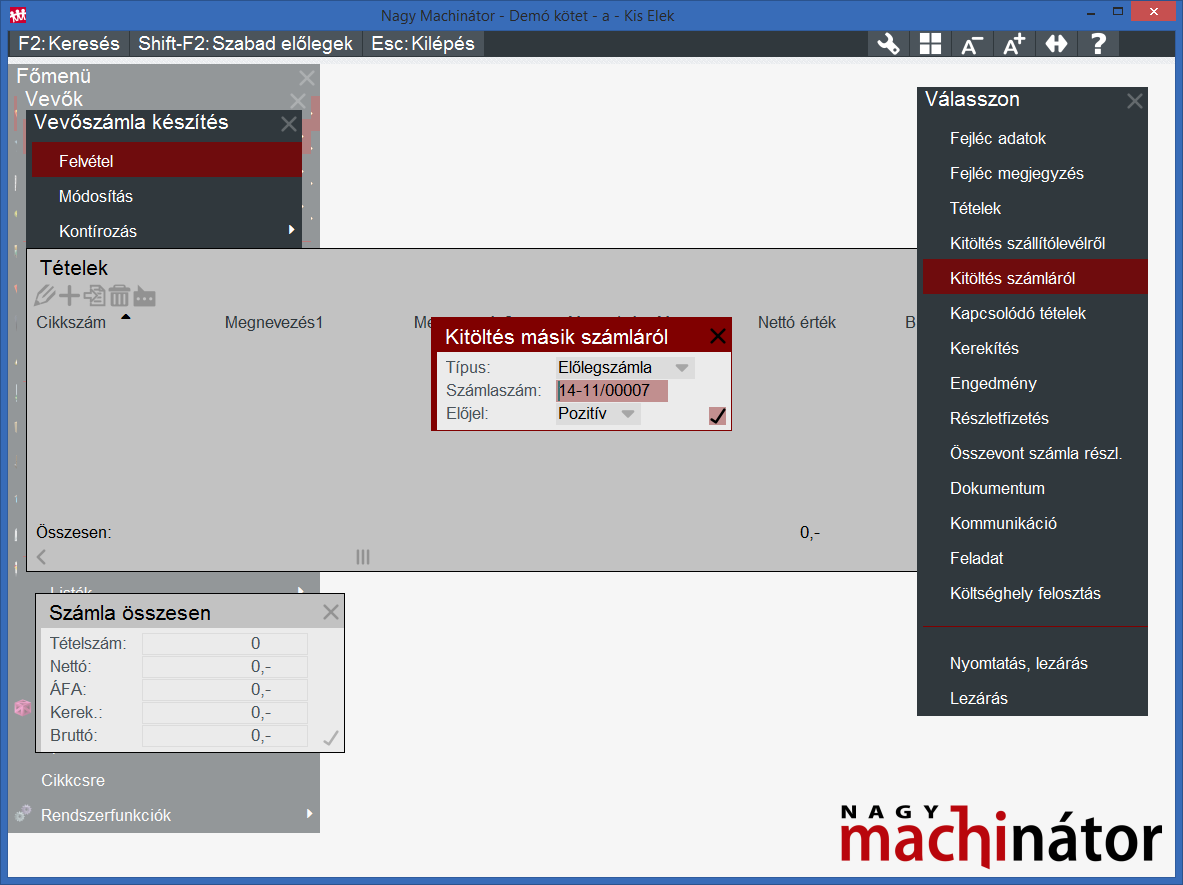Click the horizontal arrows width icon

tap(1056, 44)
